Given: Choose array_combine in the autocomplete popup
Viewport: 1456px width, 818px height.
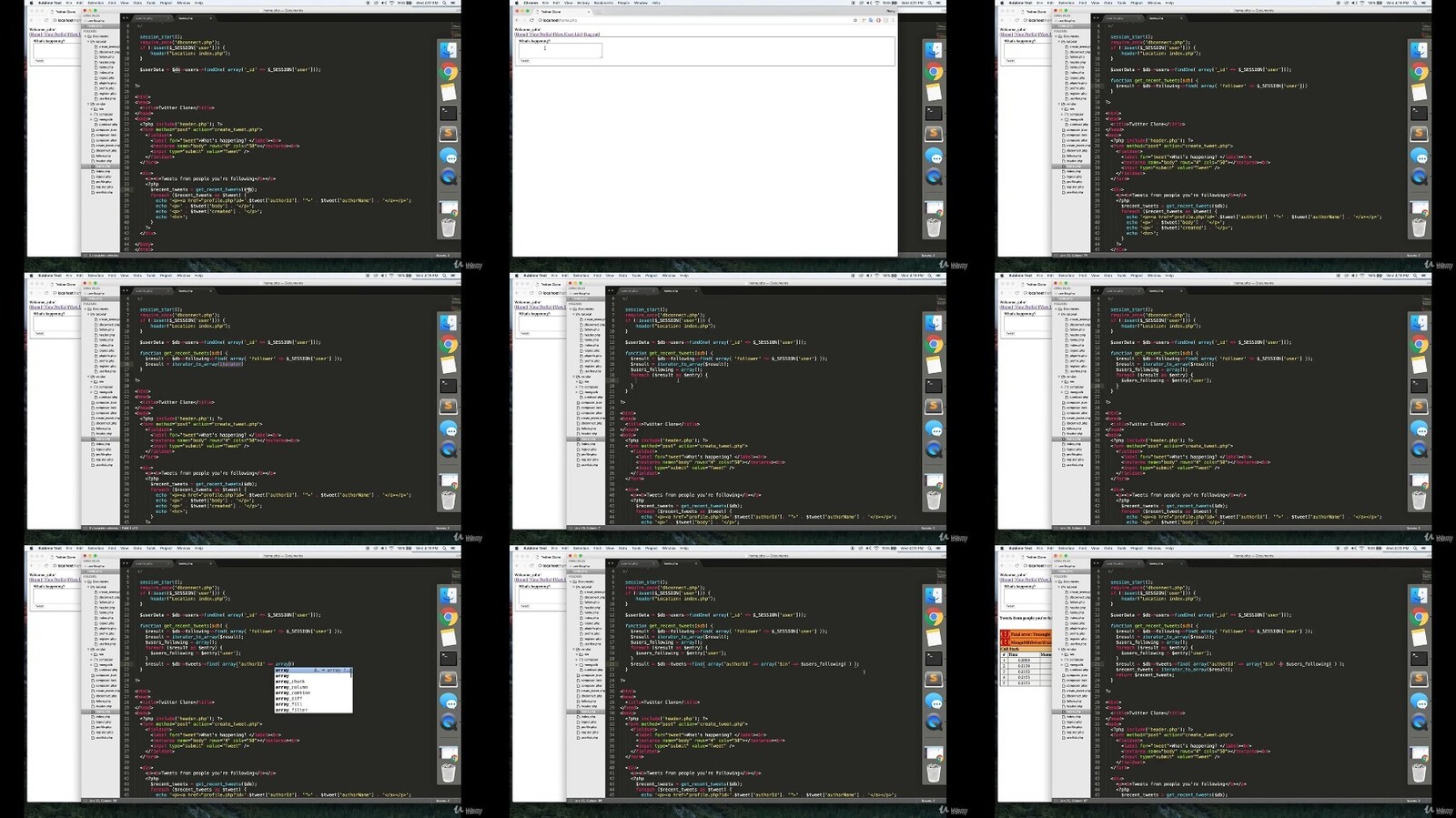Looking at the screenshot, I should [x=313, y=692].
